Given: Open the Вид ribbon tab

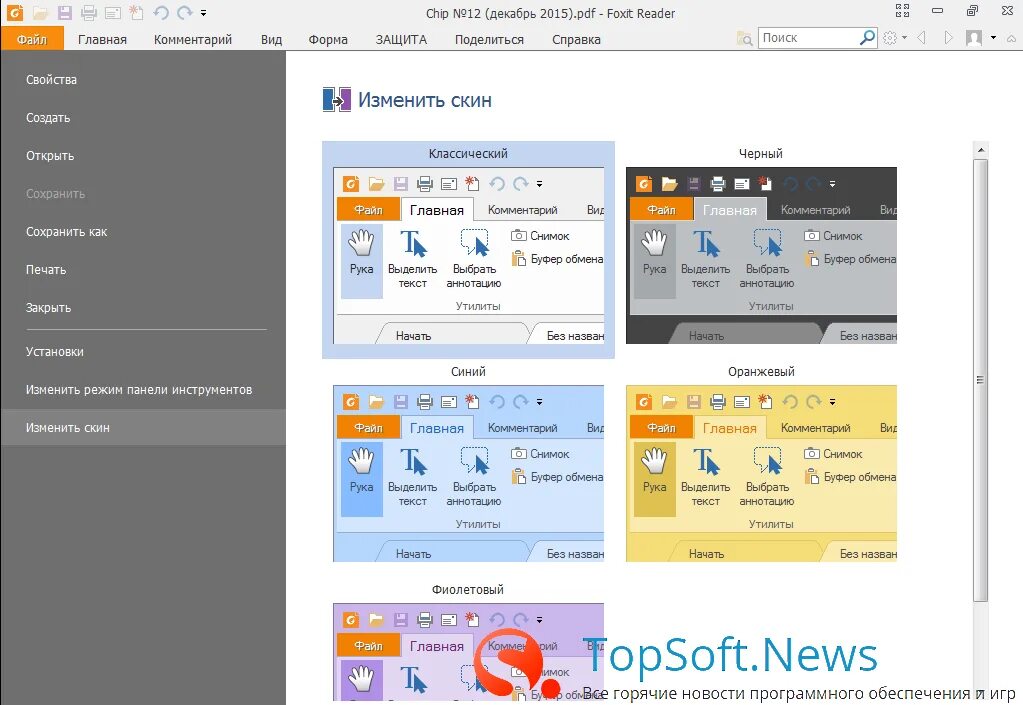Looking at the screenshot, I should (271, 39).
